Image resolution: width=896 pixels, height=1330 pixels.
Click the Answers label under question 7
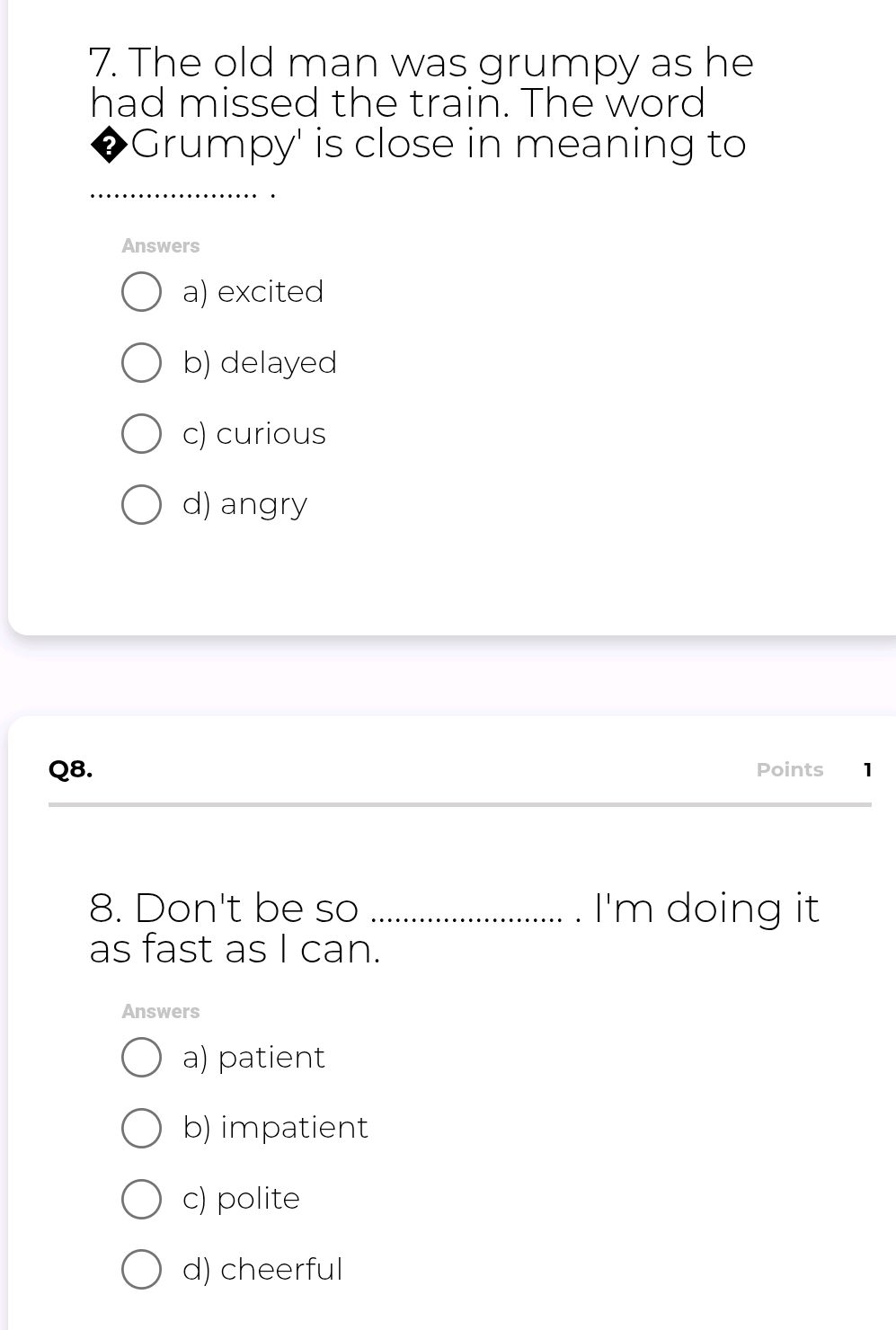(161, 245)
